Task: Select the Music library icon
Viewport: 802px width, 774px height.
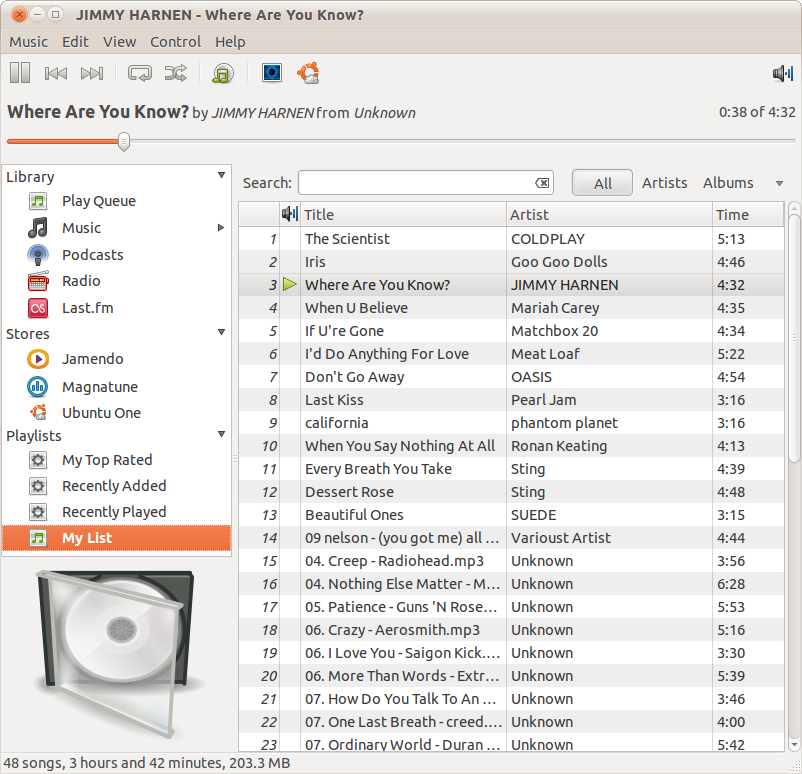Action: pos(38,228)
